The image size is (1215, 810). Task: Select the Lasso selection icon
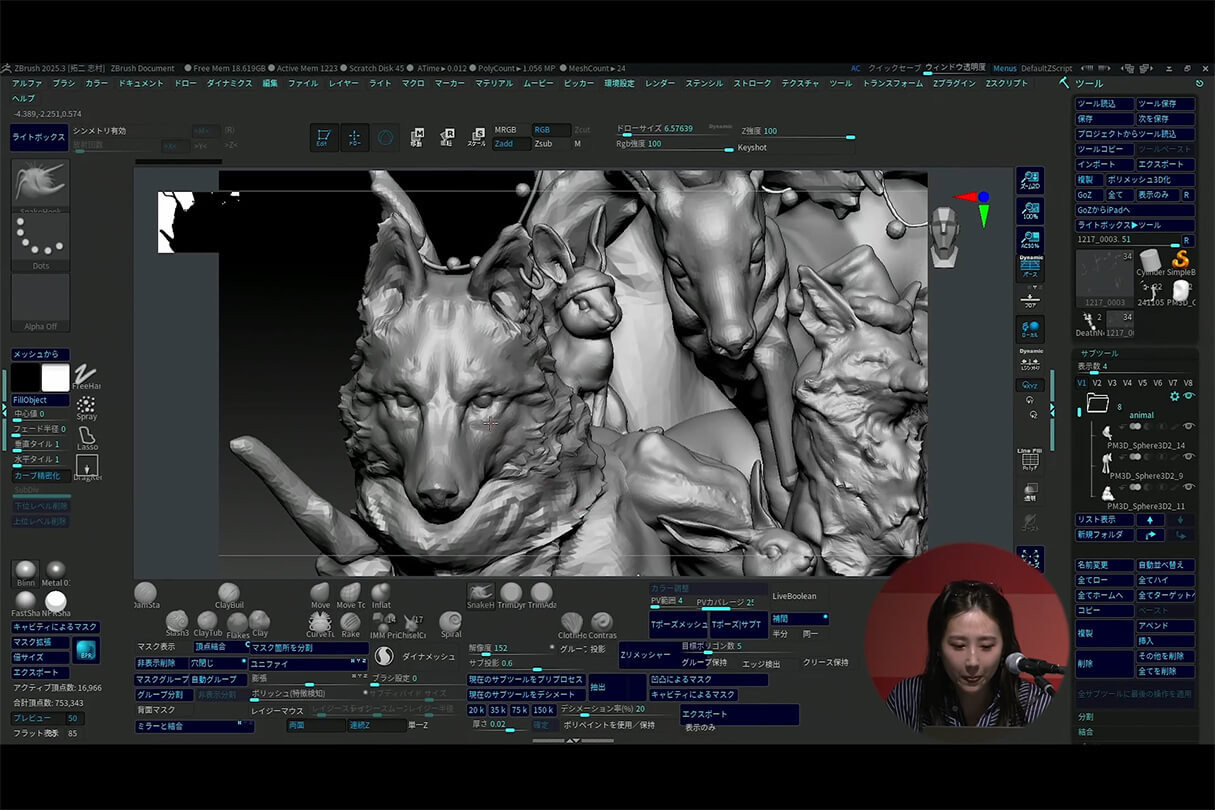click(x=87, y=435)
